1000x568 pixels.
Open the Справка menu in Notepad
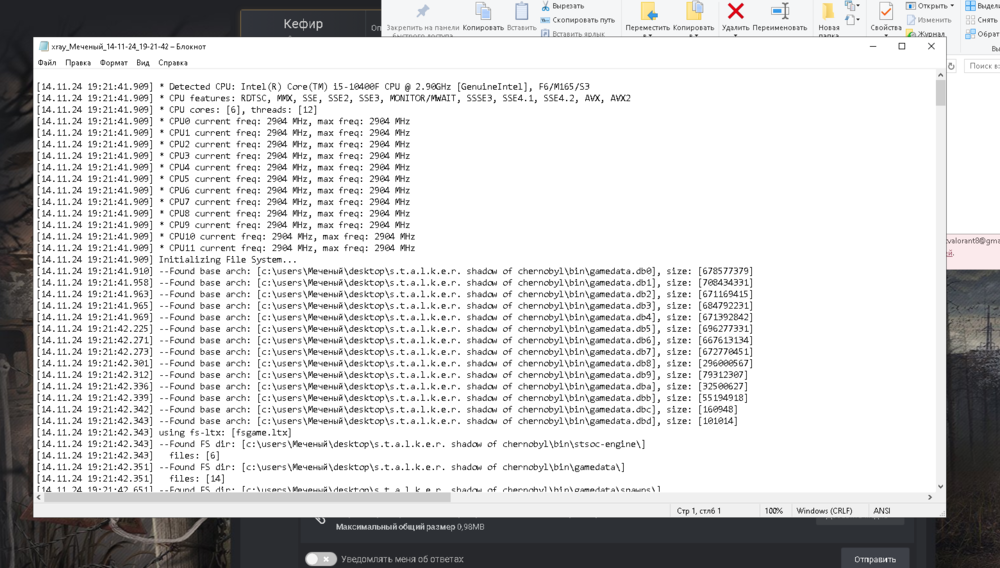[x=173, y=63]
